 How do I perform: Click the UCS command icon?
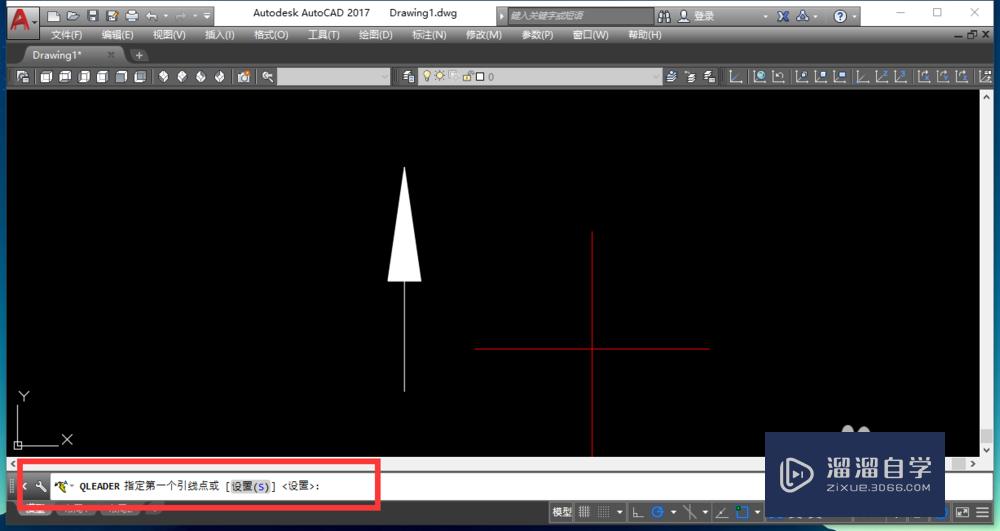tap(736, 76)
